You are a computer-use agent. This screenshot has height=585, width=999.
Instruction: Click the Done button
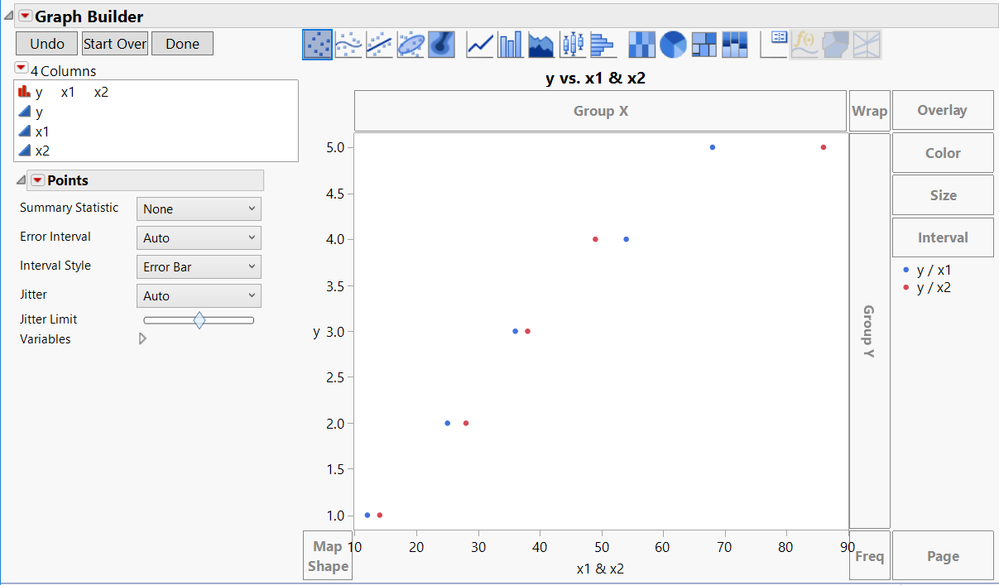click(x=182, y=44)
